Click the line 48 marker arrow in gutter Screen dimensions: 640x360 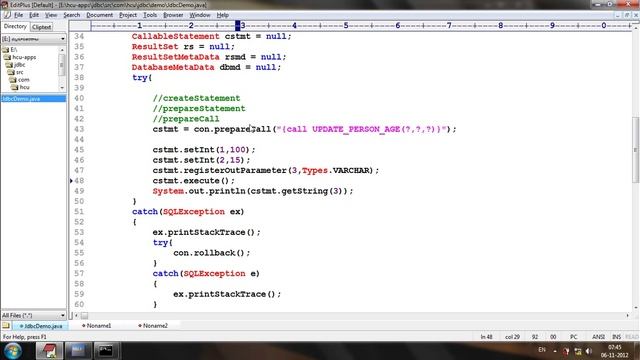coord(71,180)
